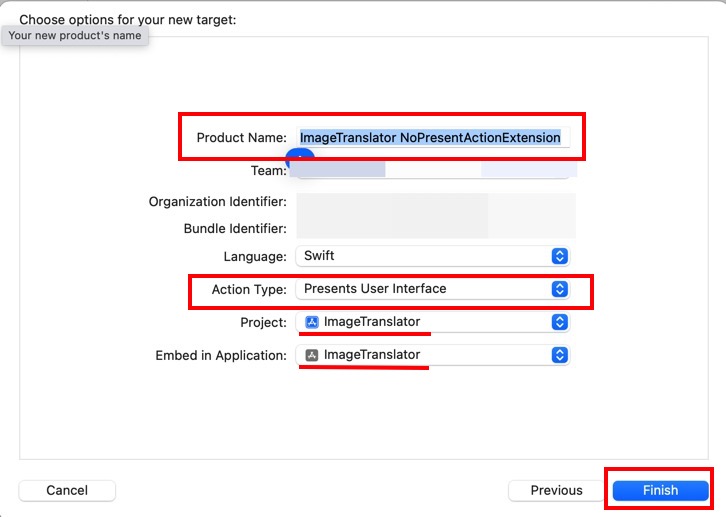
Task: Click the Language popup chevron arrows
Action: [x=560, y=256]
